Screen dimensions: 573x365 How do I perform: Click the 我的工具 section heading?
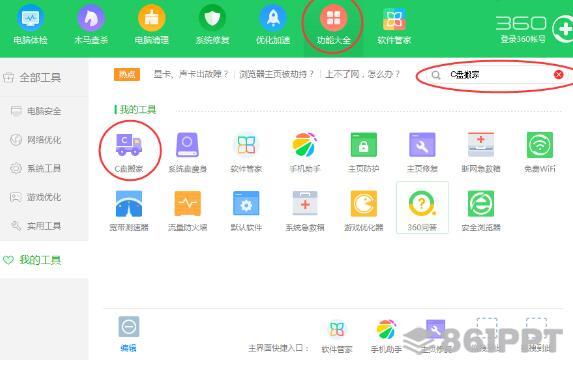(138, 109)
